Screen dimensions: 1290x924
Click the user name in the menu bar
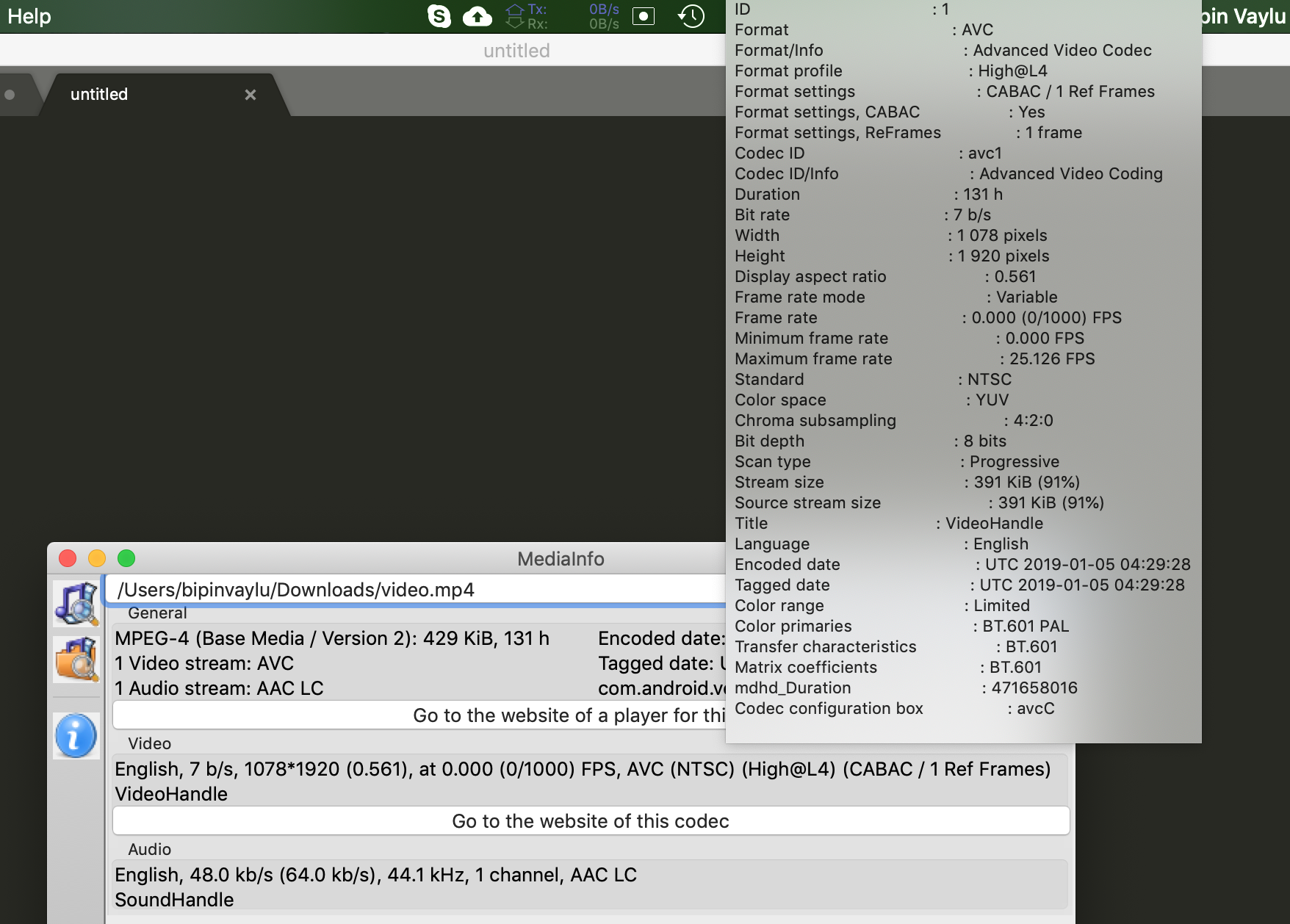click(1244, 16)
